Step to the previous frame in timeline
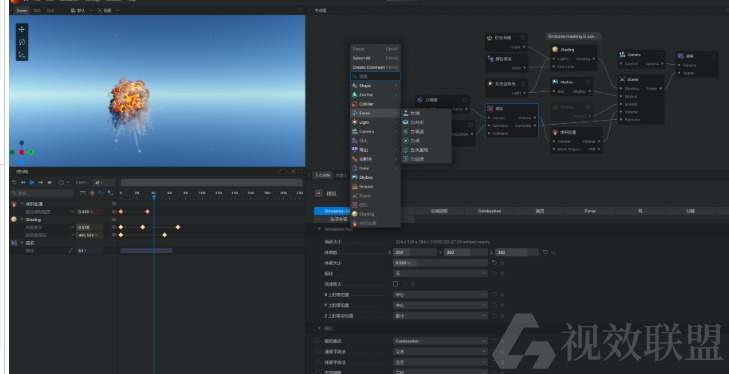 23,182
